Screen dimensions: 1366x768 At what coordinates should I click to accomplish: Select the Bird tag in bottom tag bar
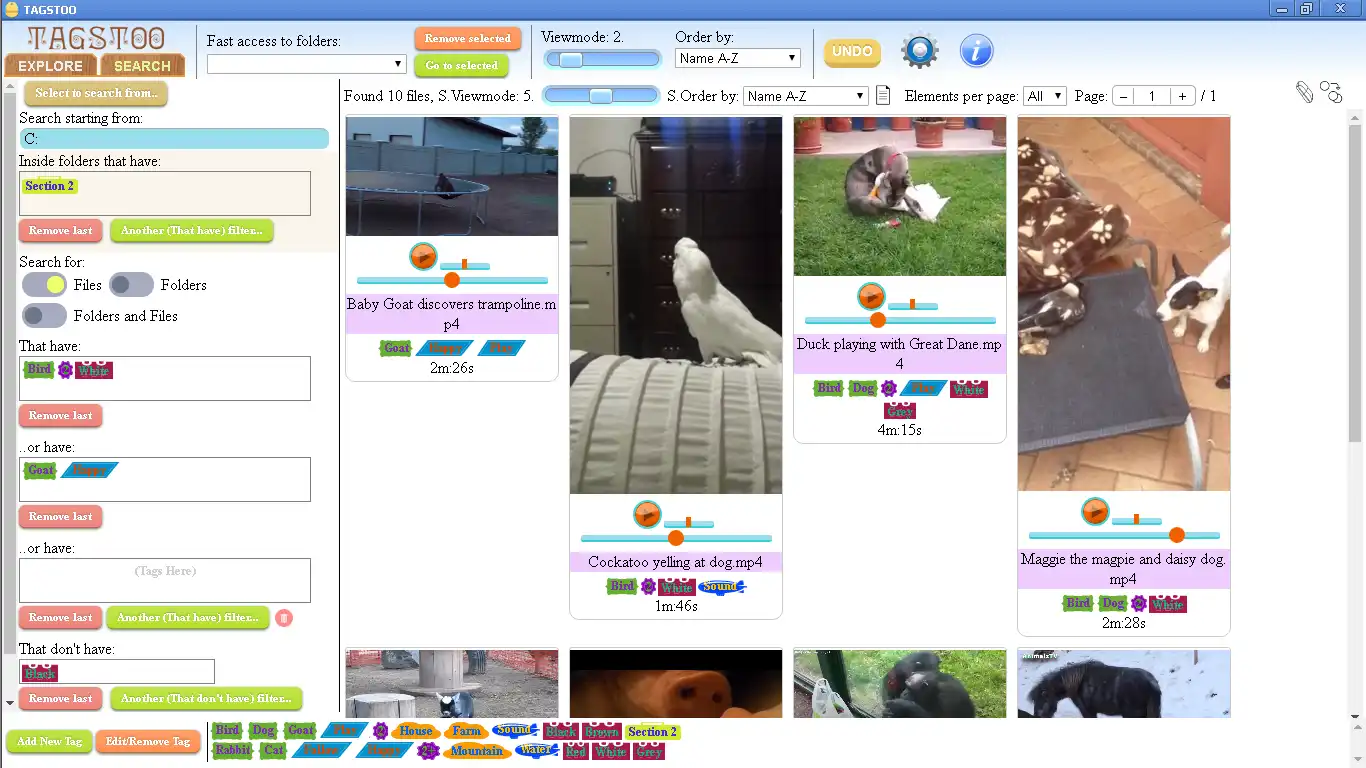pos(228,731)
